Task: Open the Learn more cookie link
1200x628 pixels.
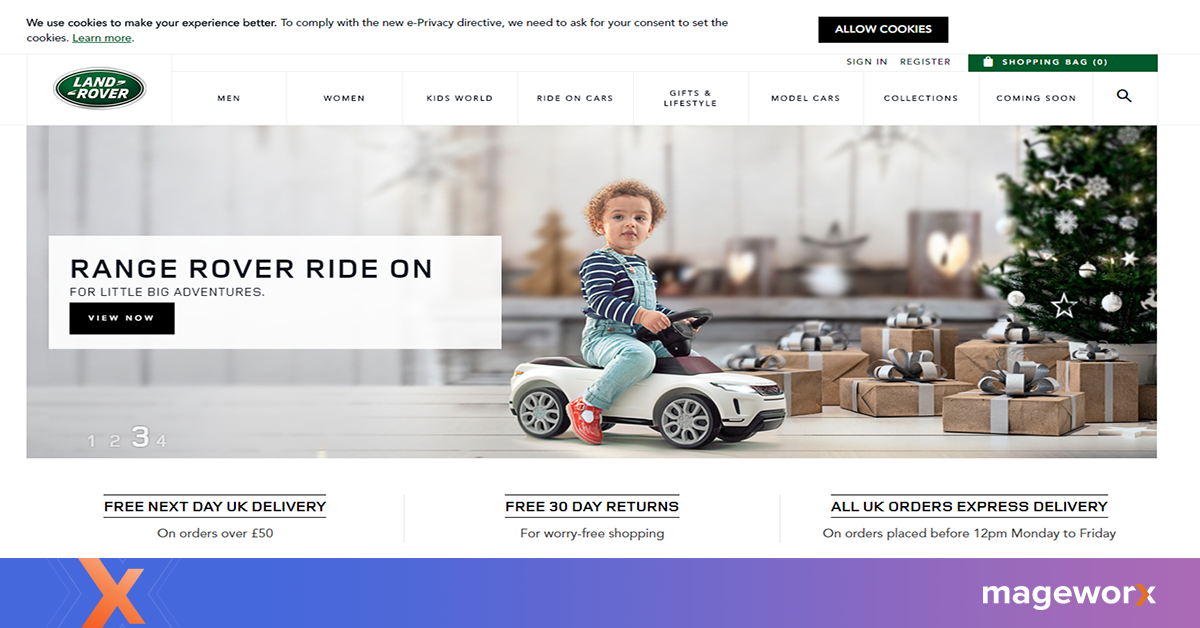Action: pos(102,38)
